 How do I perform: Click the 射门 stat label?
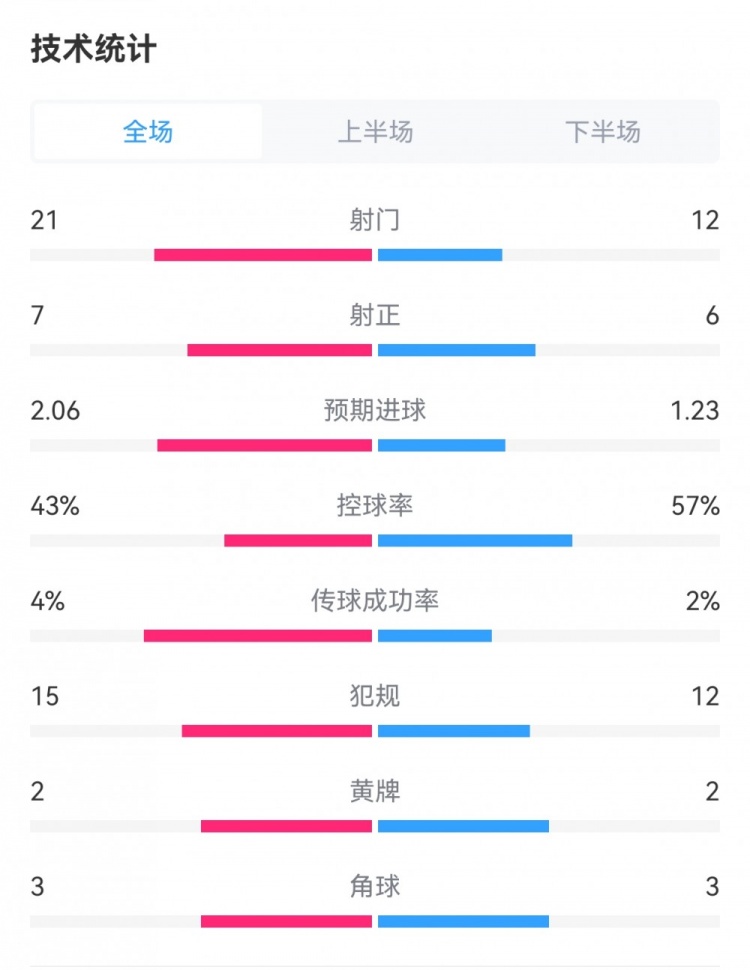click(375, 220)
